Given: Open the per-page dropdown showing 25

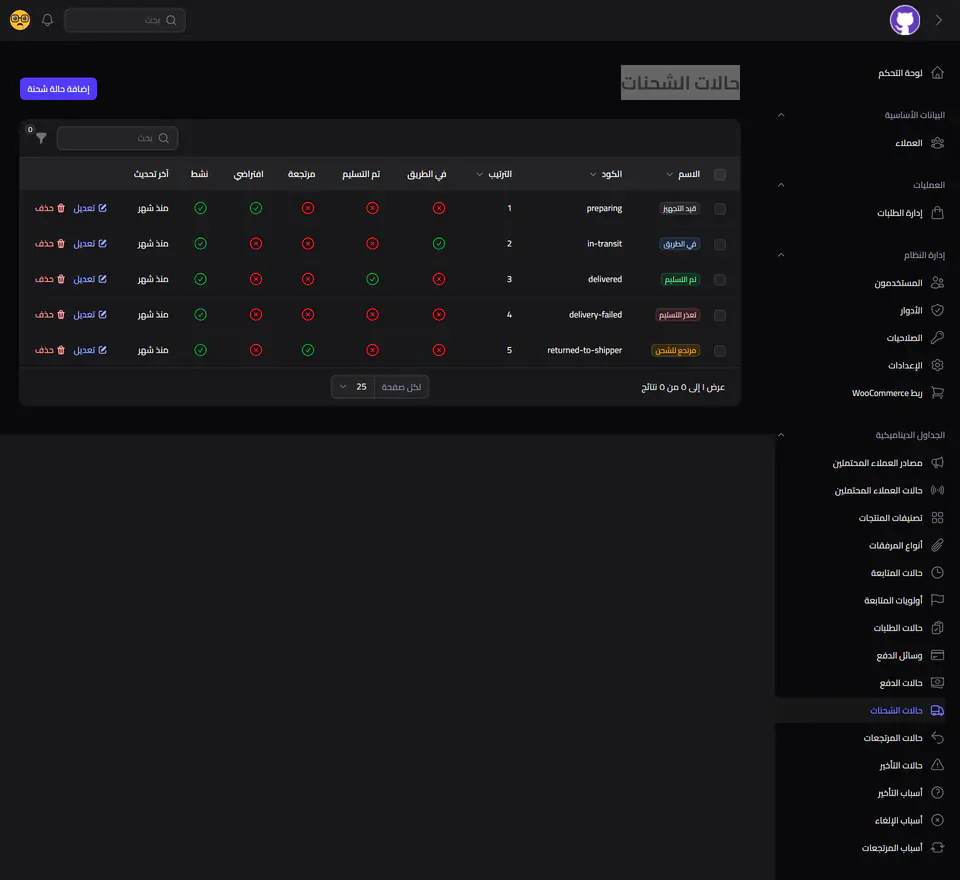Looking at the screenshot, I should point(353,387).
